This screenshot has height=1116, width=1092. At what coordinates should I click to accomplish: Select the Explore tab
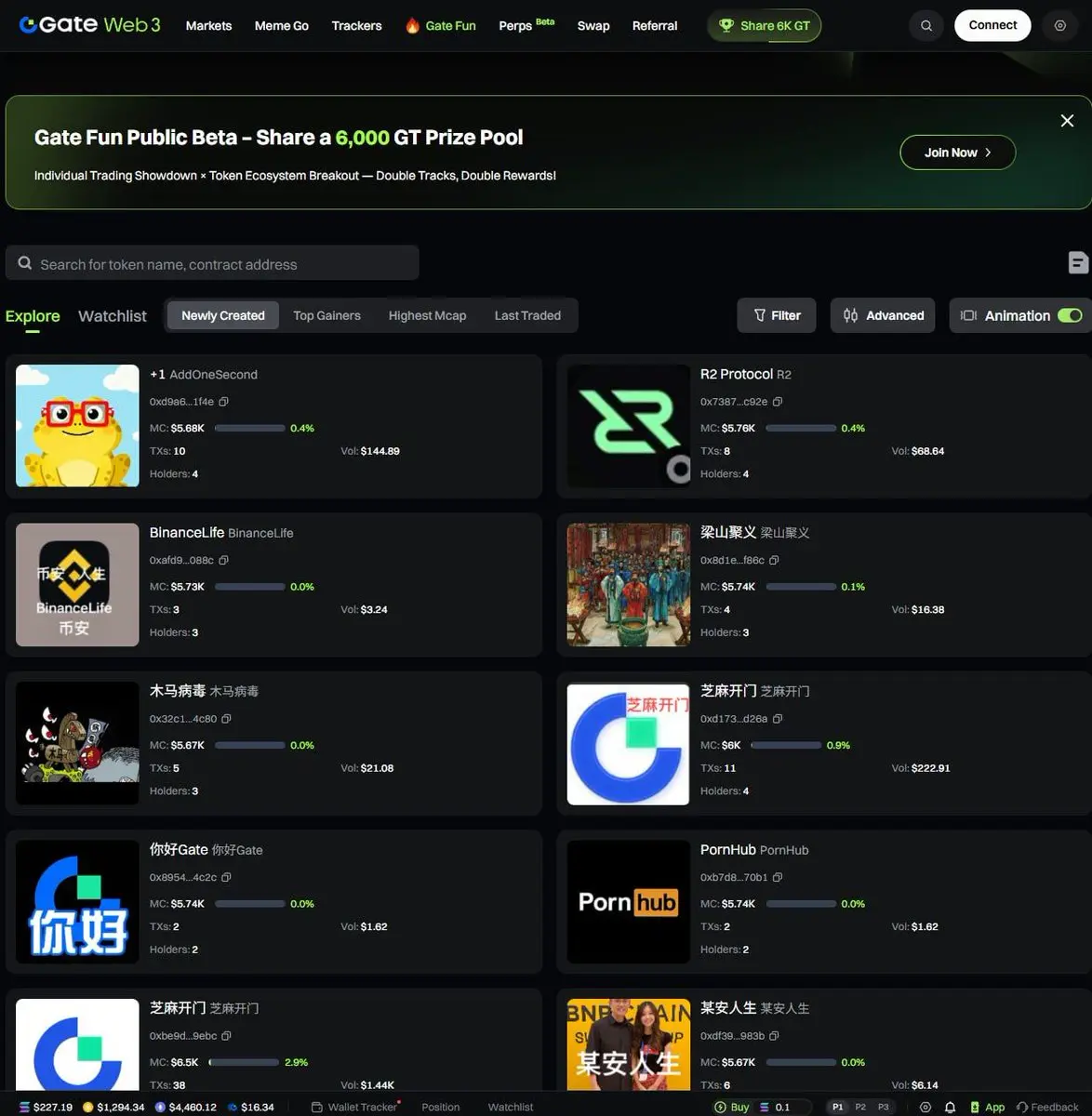coord(33,316)
